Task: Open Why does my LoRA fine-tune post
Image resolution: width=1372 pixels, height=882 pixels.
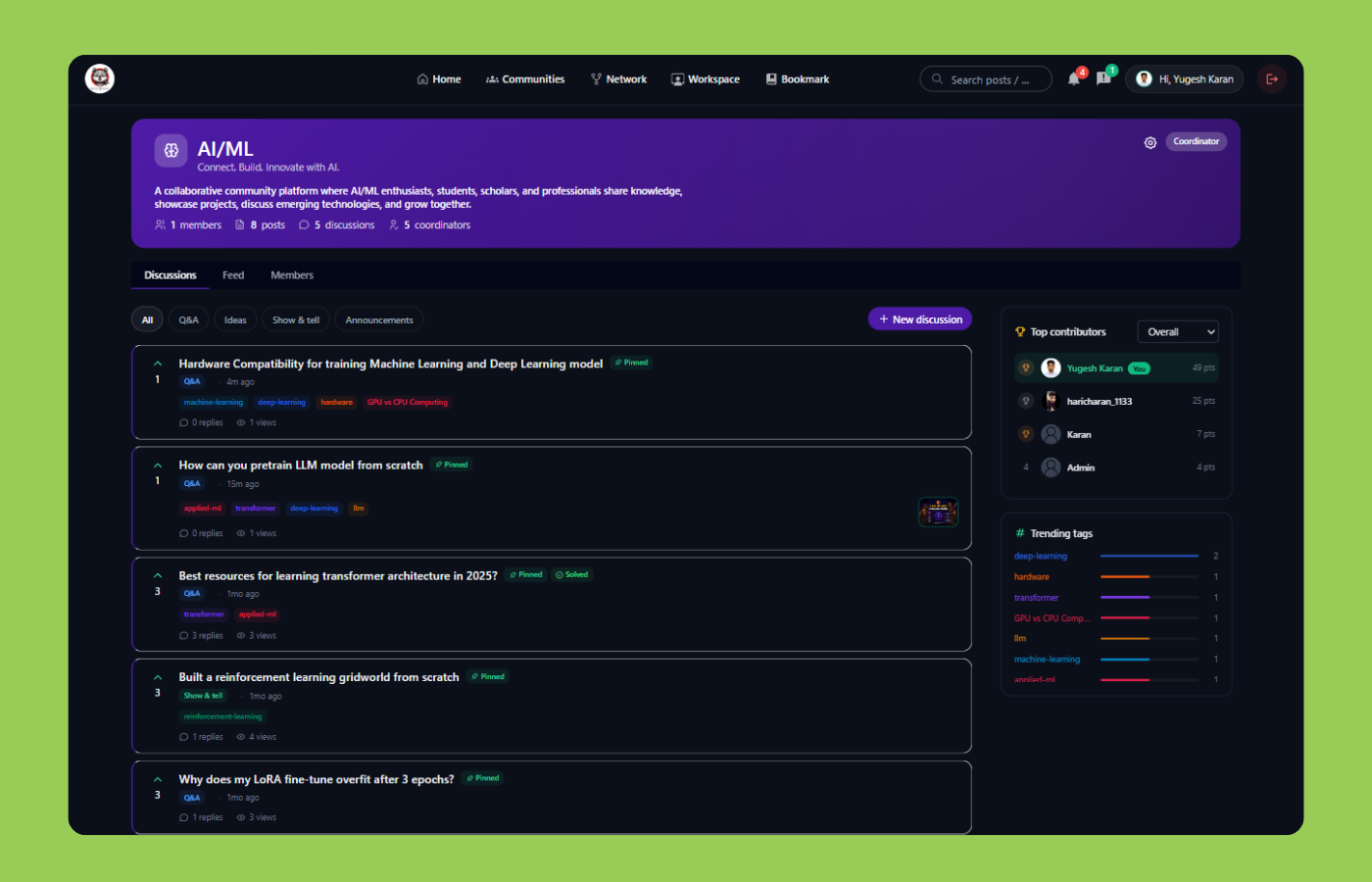Action: [x=316, y=780]
